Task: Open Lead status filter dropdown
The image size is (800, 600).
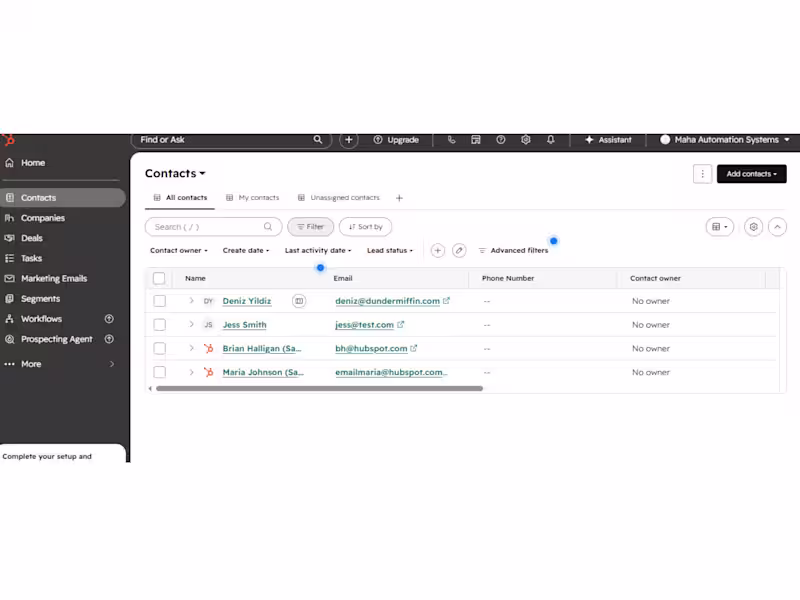Action: coord(390,251)
